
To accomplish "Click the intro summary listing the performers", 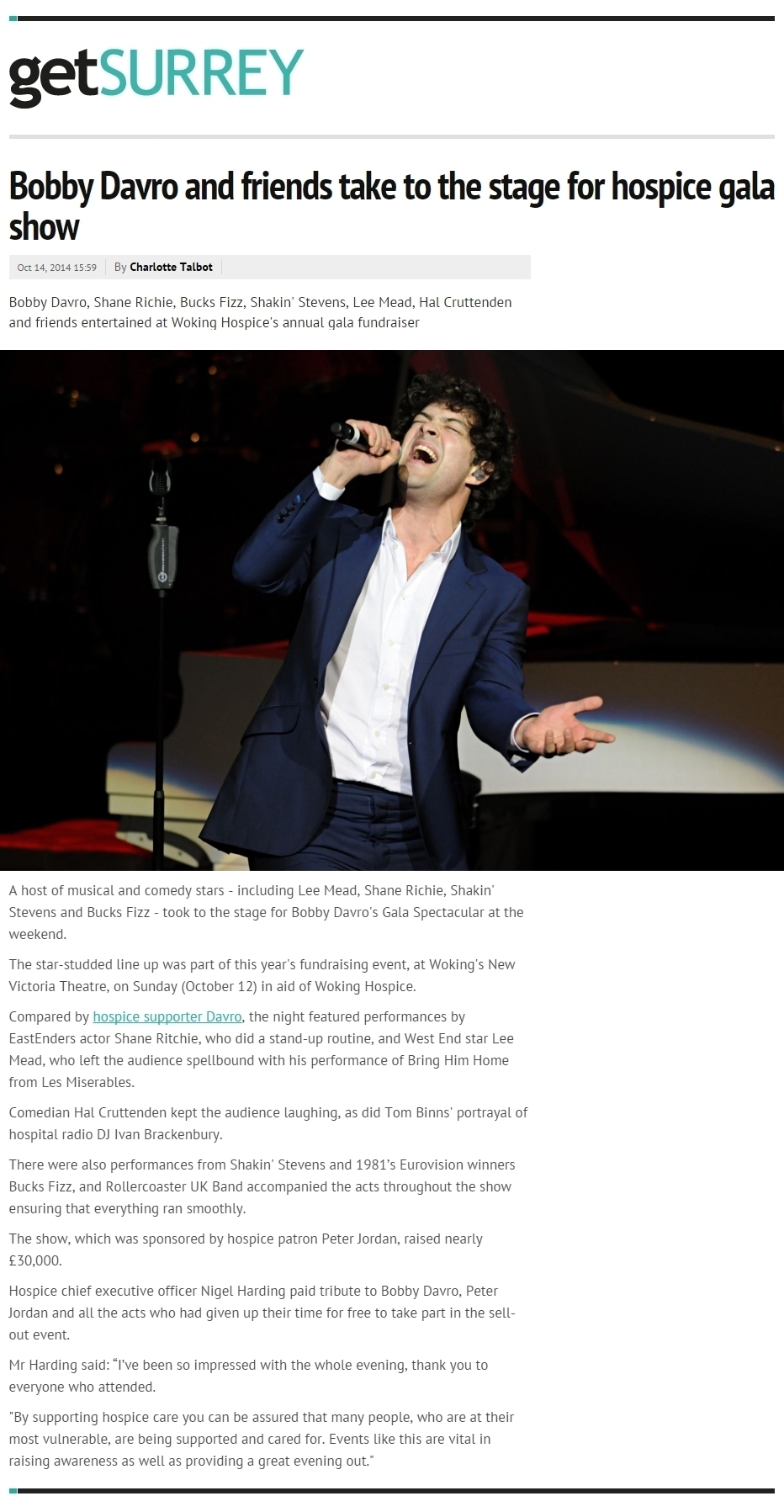I will pos(260,312).
